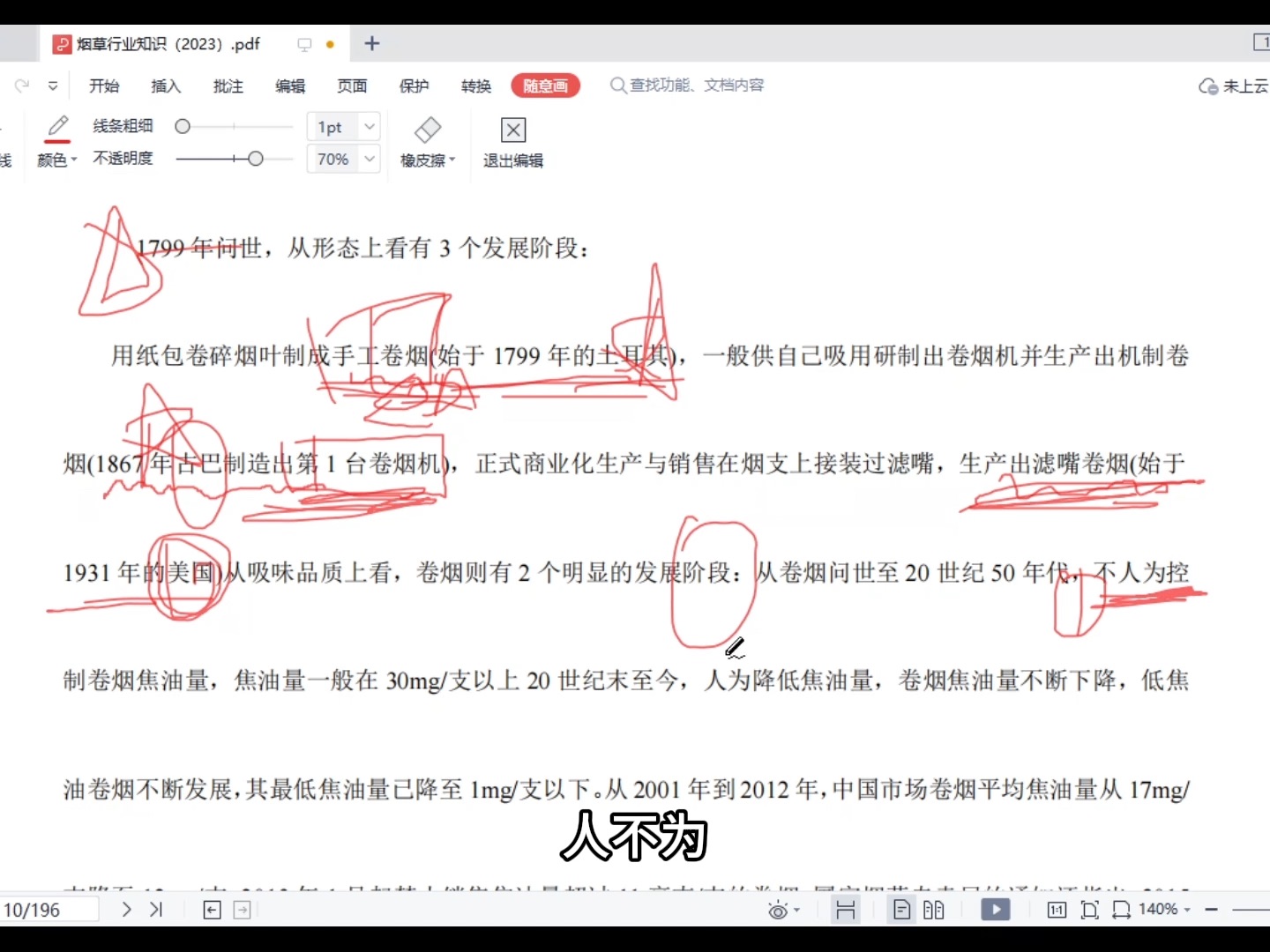Go to next page arrow
The width and height of the screenshot is (1270, 952).
(126, 909)
